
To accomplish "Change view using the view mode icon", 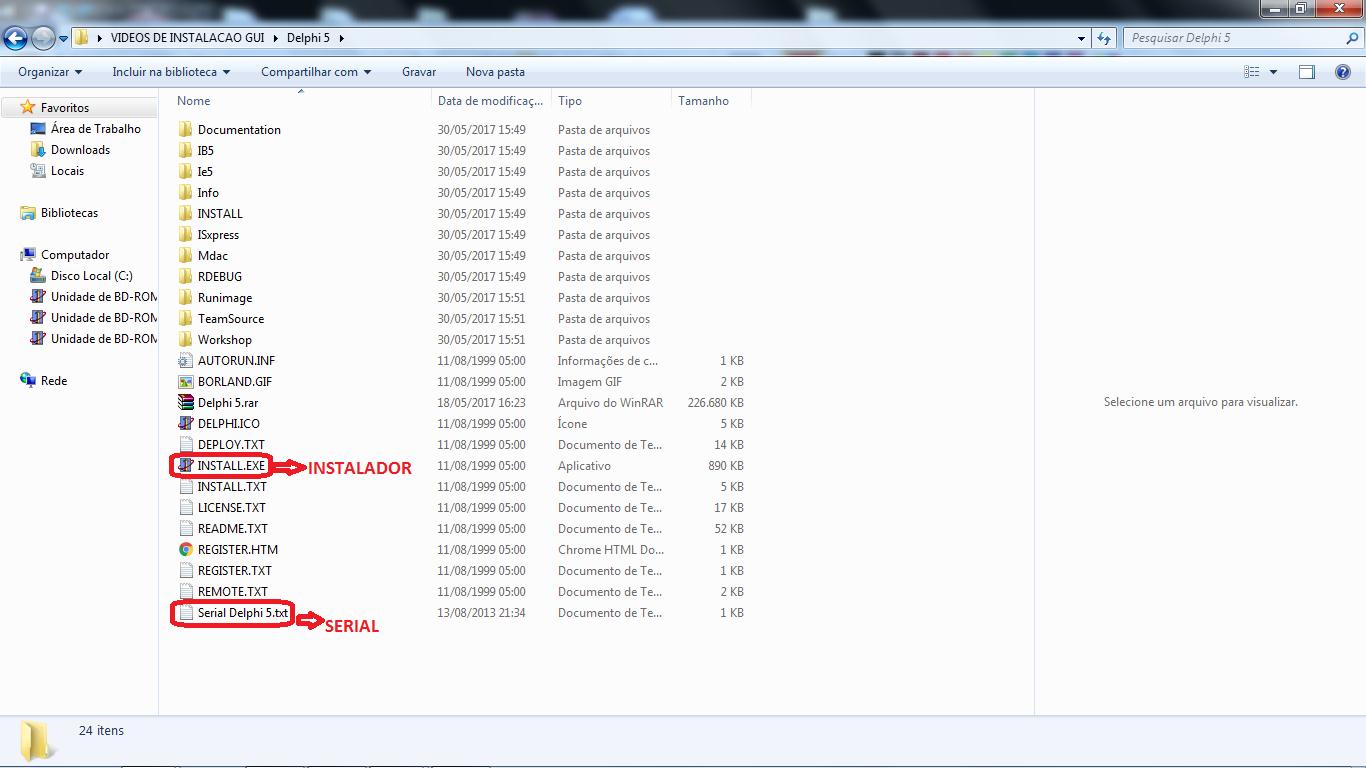I will click(1252, 72).
